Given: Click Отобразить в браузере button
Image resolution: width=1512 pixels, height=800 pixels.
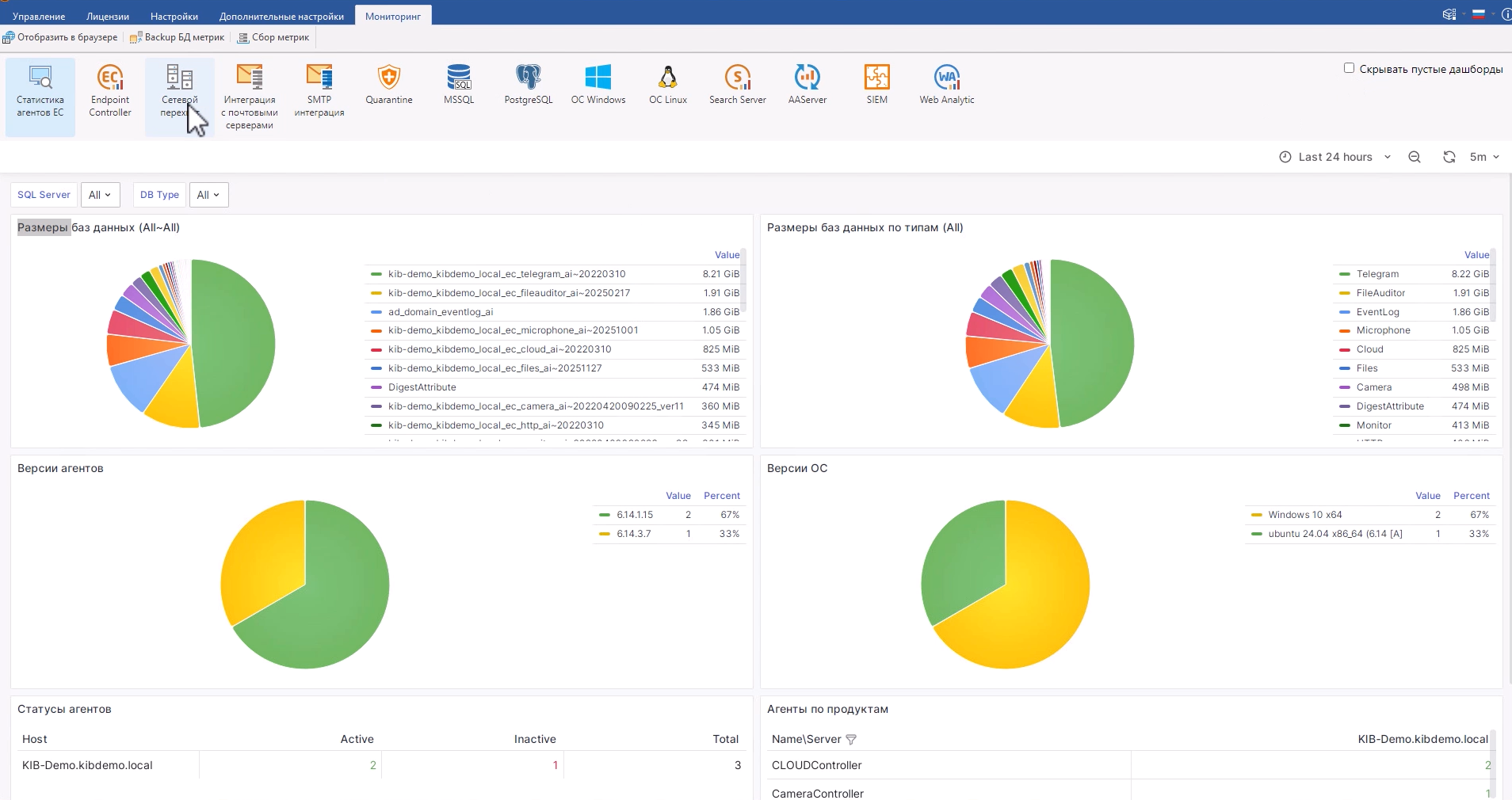Looking at the screenshot, I should (60, 37).
